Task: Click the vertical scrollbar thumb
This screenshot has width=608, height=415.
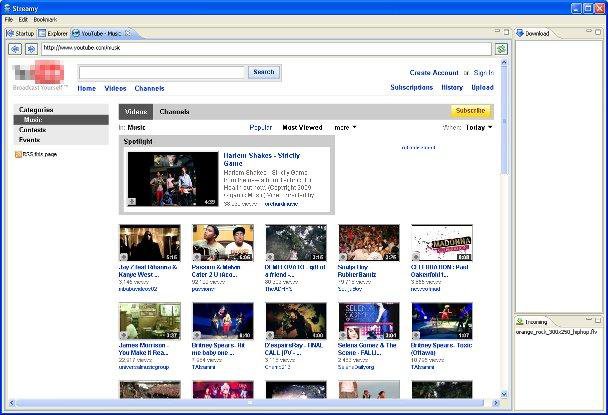Action: [x=504, y=120]
